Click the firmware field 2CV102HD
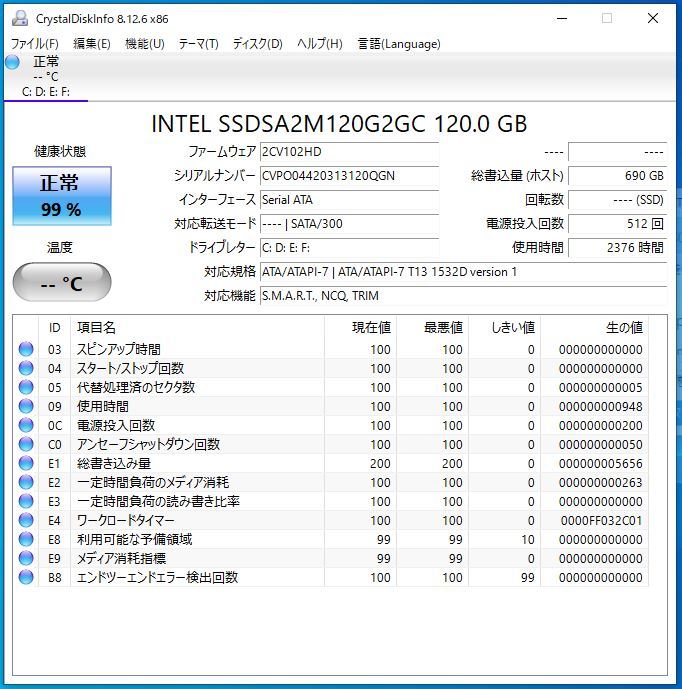 349,152
